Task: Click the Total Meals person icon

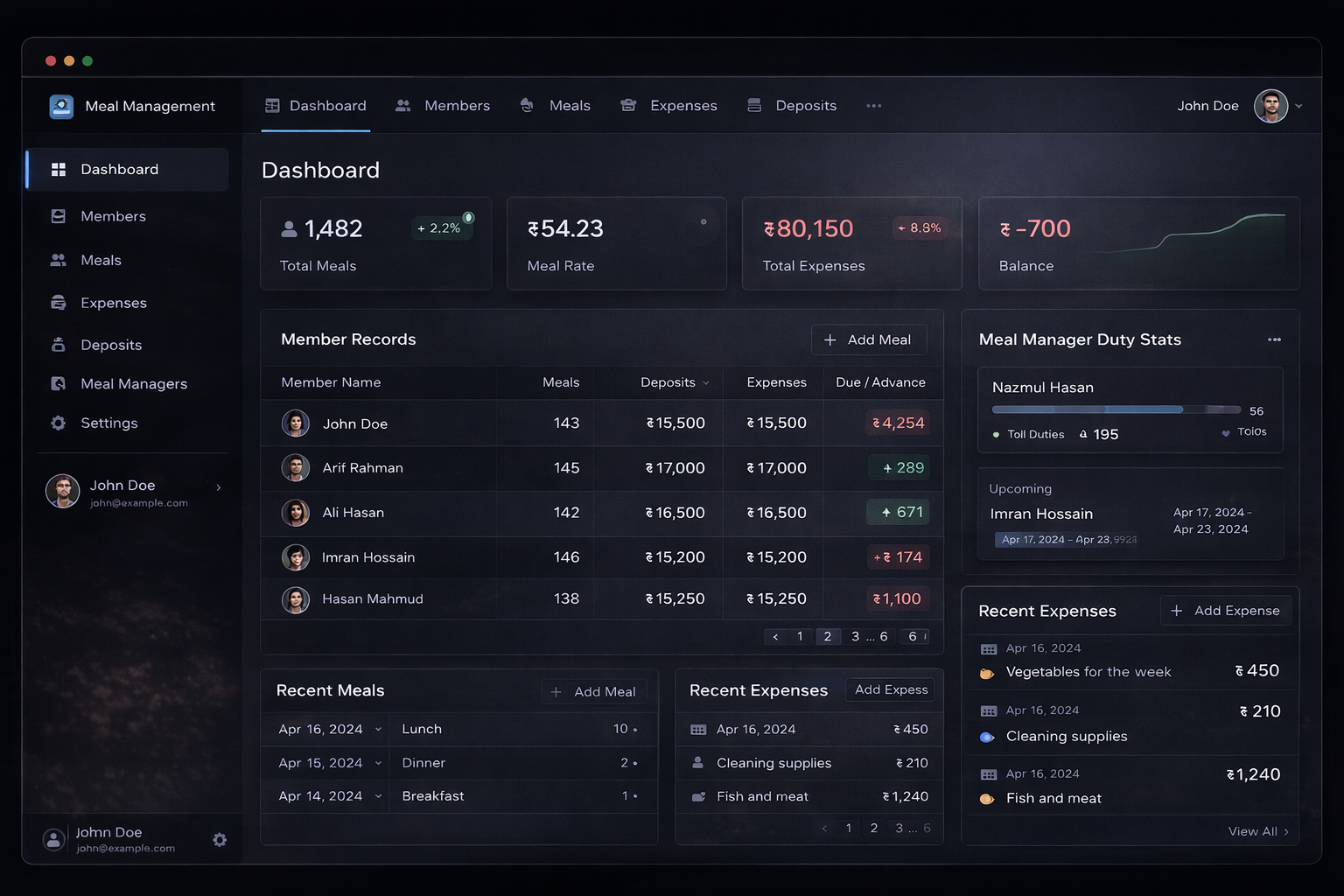Action: click(289, 229)
